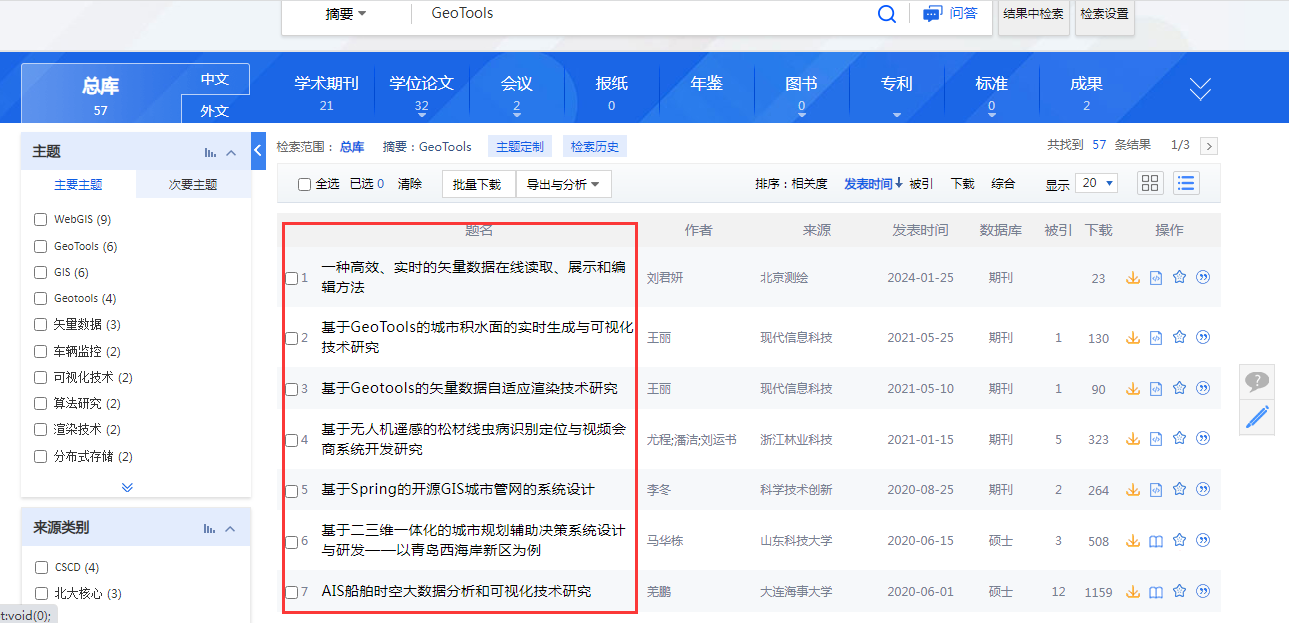The height and width of the screenshot is (623, 1289).
Task: Open book reader for 马华栋 thesis
Action: pyautogui.click(x=1156, y=541)
